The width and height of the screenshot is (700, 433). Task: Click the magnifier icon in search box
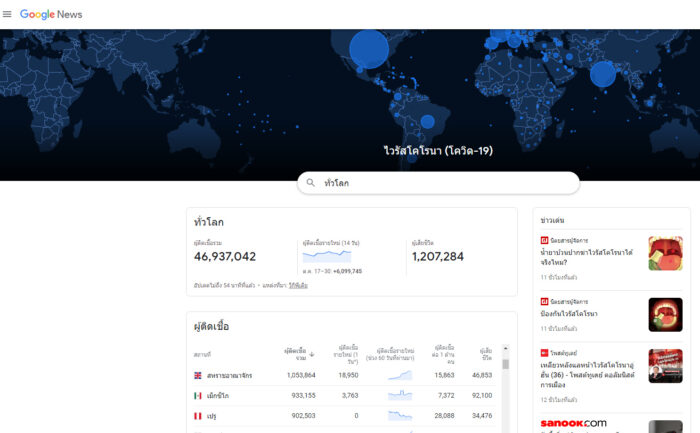tap(311, 183)
